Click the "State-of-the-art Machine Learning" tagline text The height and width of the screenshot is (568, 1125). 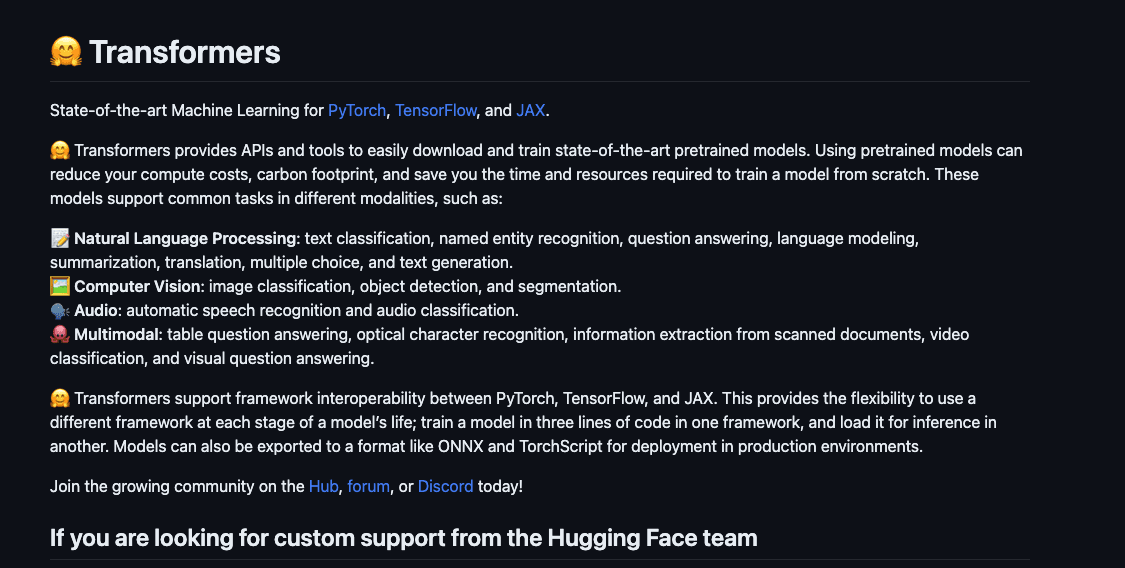[x=187, y=110]
